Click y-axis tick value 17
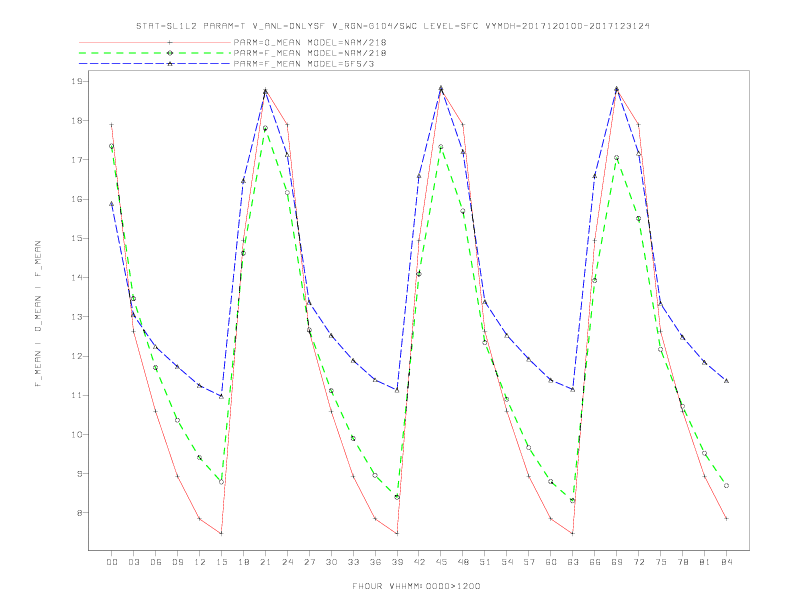The width and height of the screenshot is (792, 612). click(78, 160)
